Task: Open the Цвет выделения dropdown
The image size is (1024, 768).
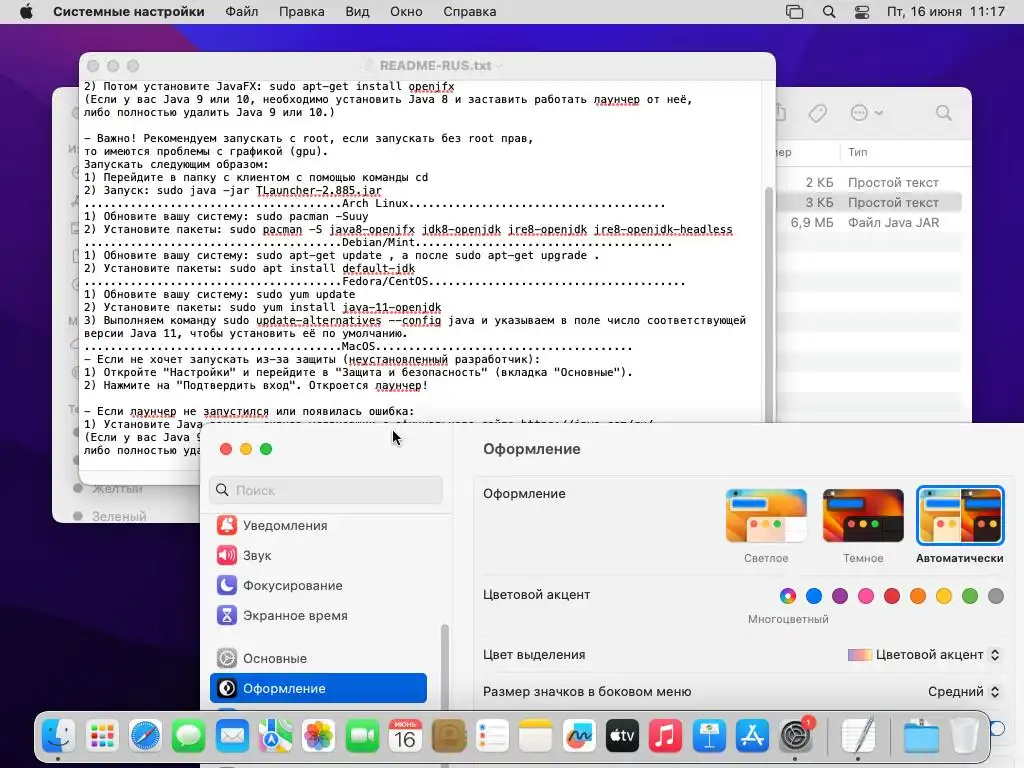Action: [924, 654]
